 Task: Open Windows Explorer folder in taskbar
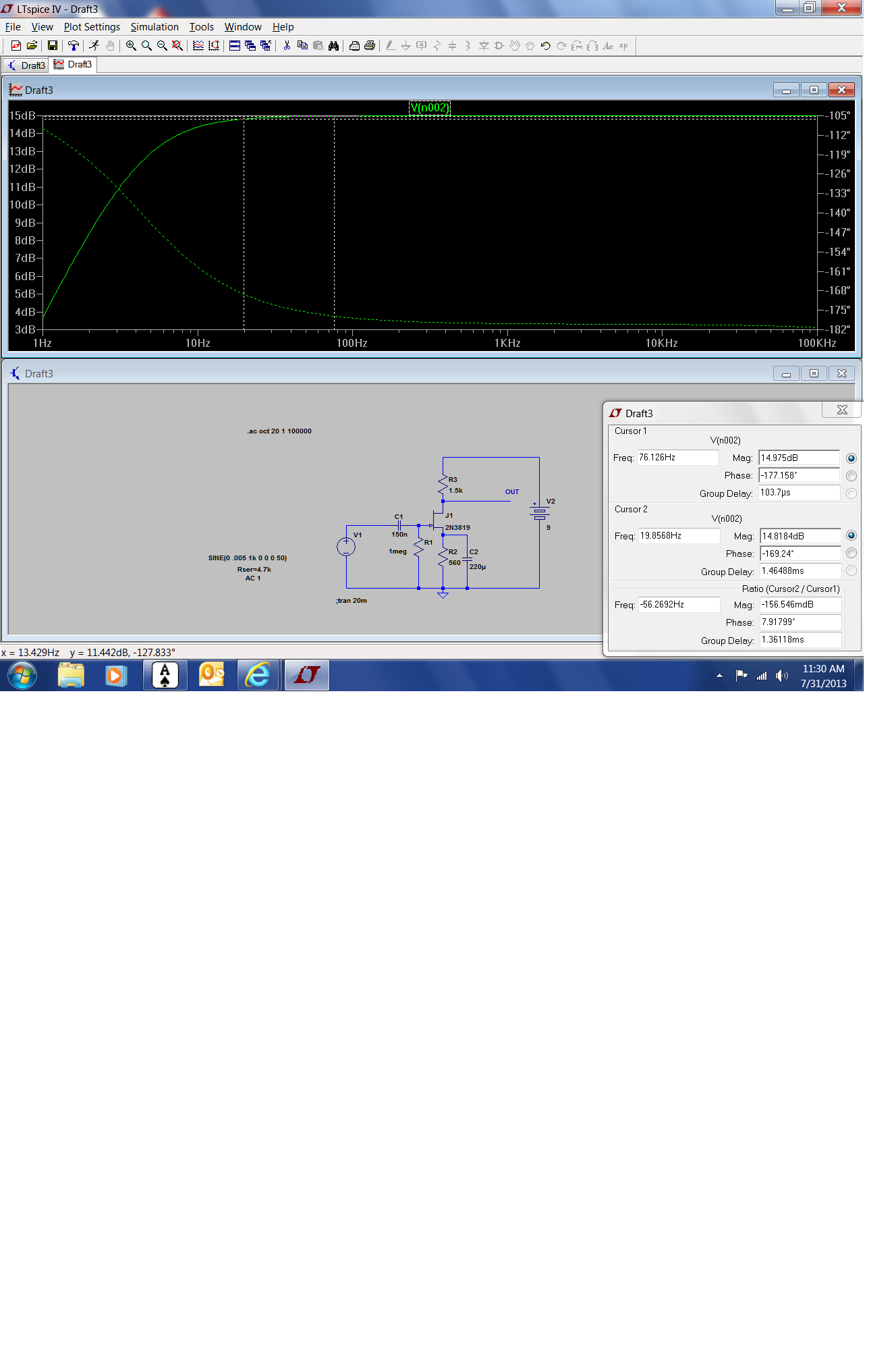(71, 675)
